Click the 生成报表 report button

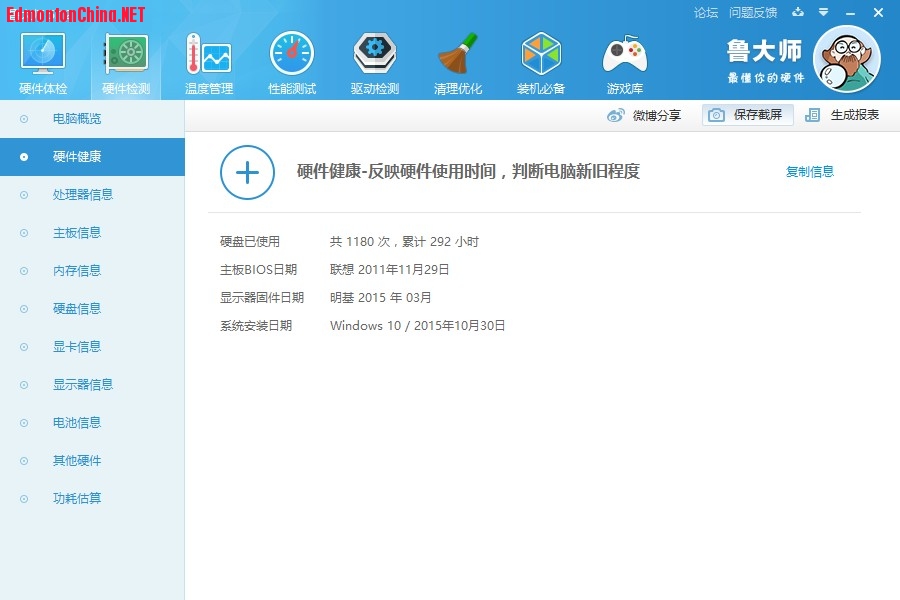tap(843, 115)
